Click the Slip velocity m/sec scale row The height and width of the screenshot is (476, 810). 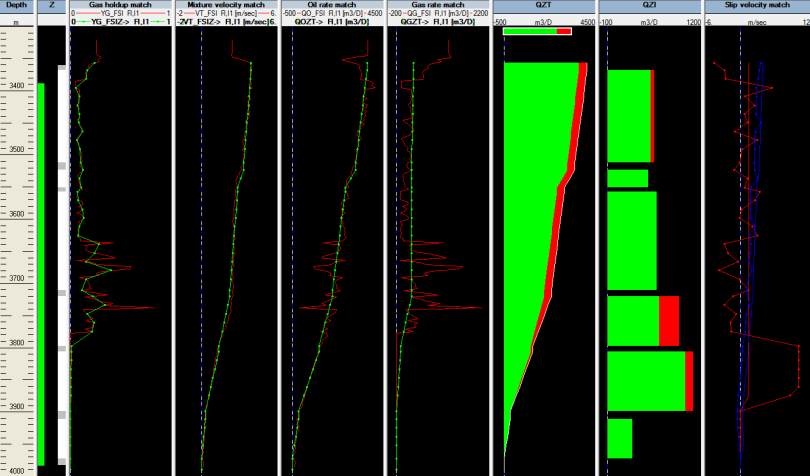757,21
